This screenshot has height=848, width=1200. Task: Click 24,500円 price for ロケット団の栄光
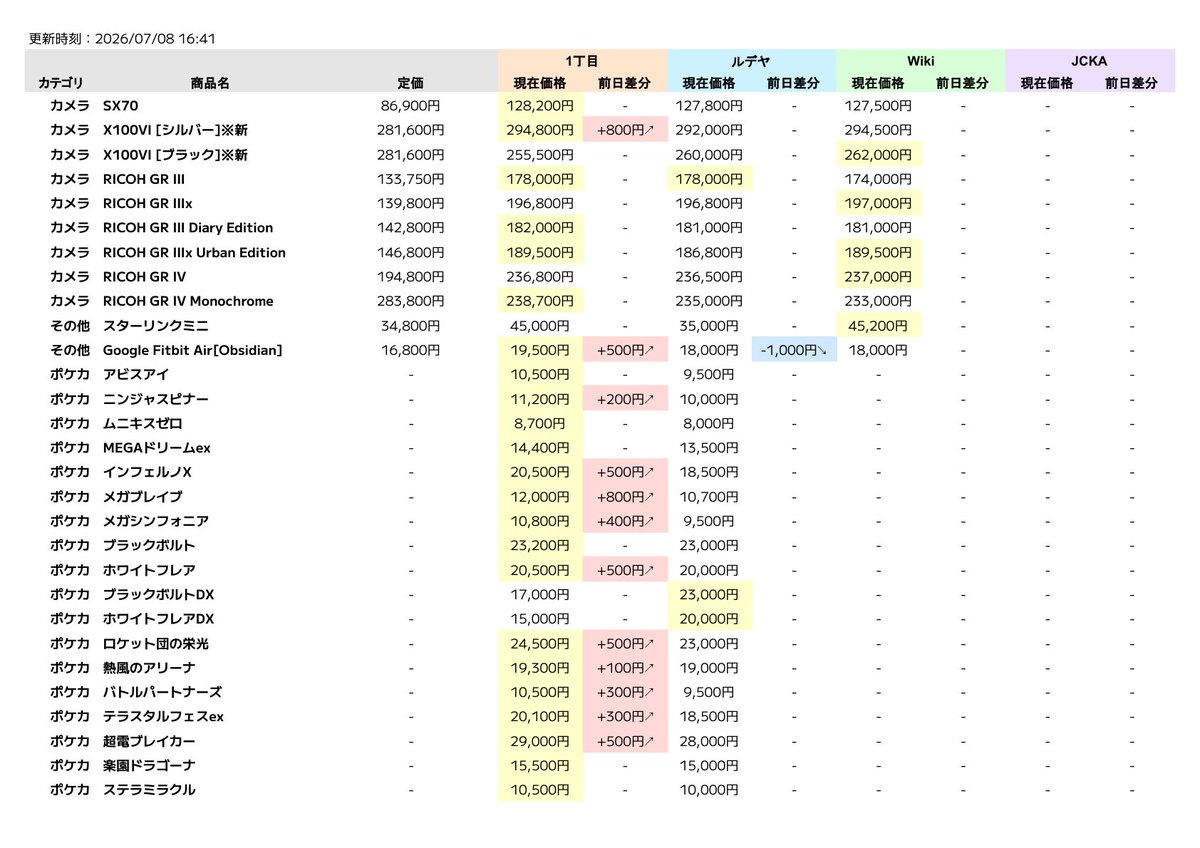pos(541,644)
